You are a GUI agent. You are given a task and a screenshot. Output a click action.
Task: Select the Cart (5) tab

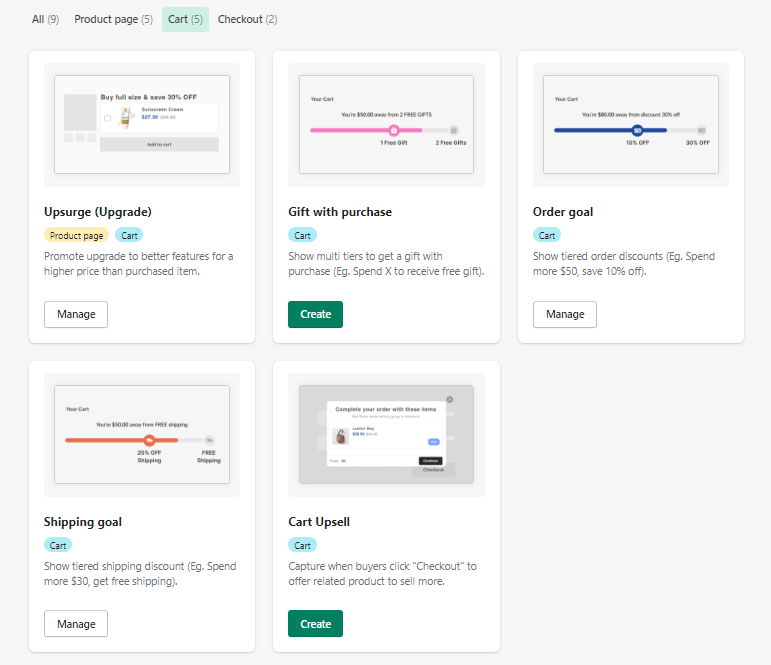(185, 19)
